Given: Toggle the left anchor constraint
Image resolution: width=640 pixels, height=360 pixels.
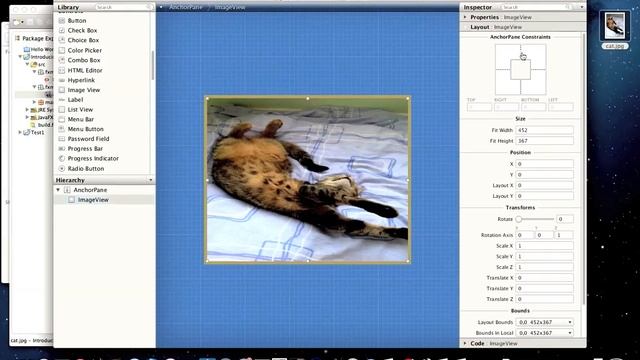Looking at the screenshot, I should click(503, 70).
